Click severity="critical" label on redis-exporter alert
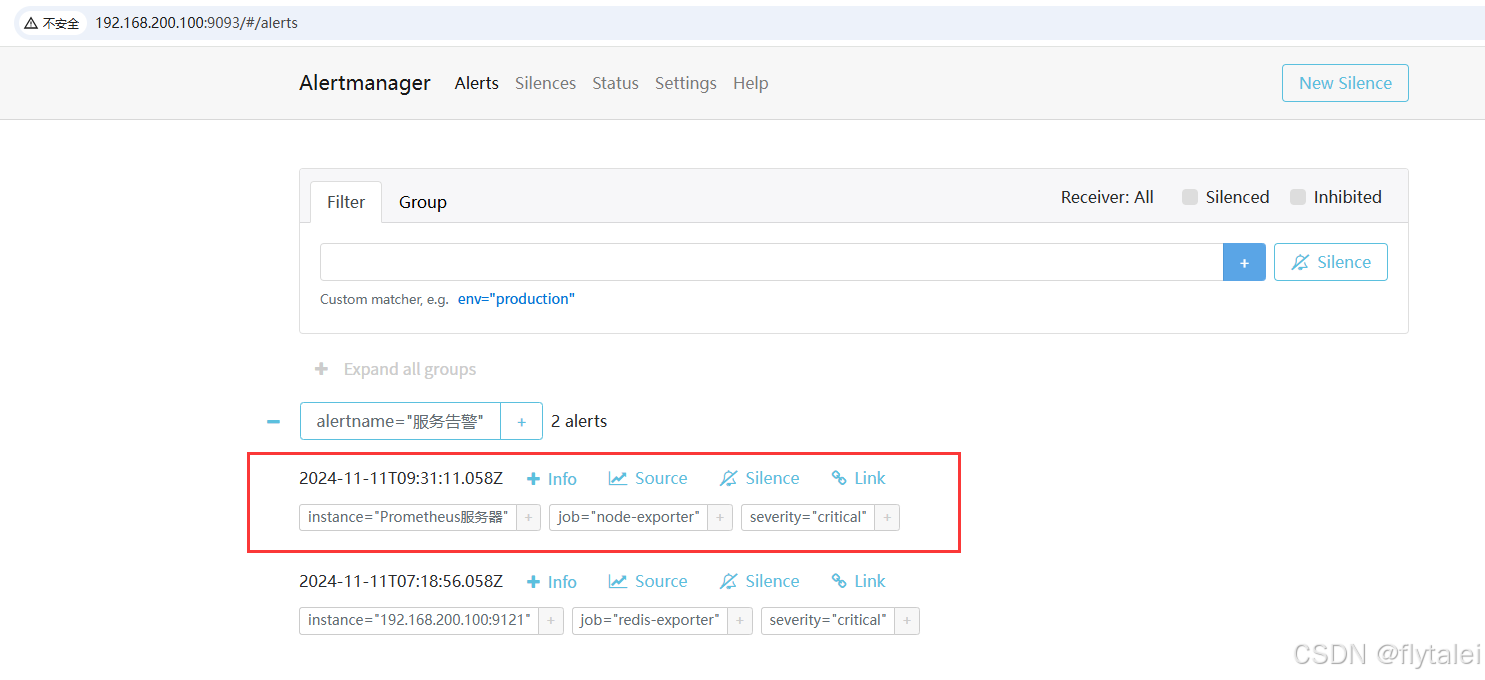This screenshot has width=1485, height=680. 828,620
